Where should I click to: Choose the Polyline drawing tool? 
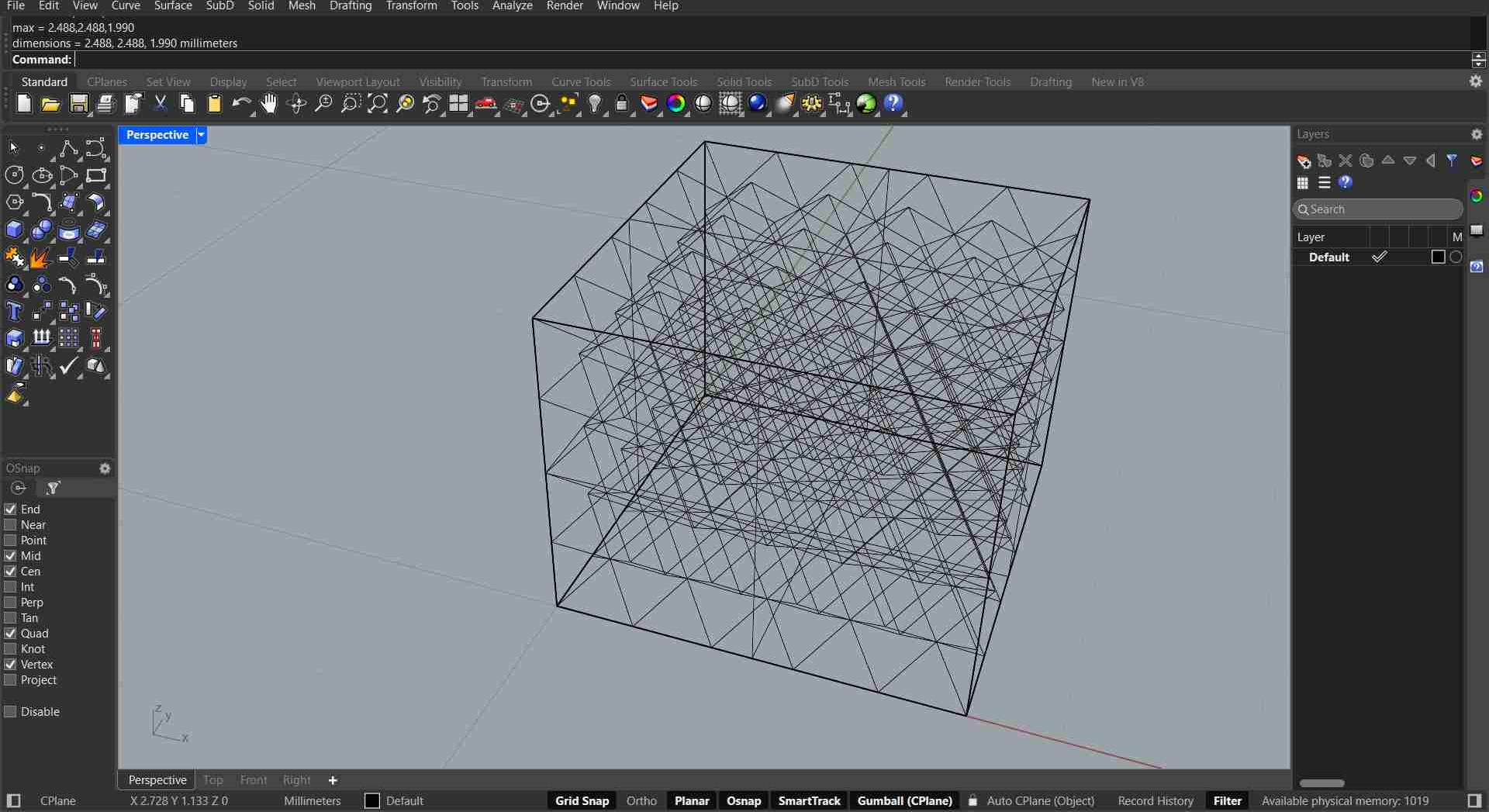point(68,148)
